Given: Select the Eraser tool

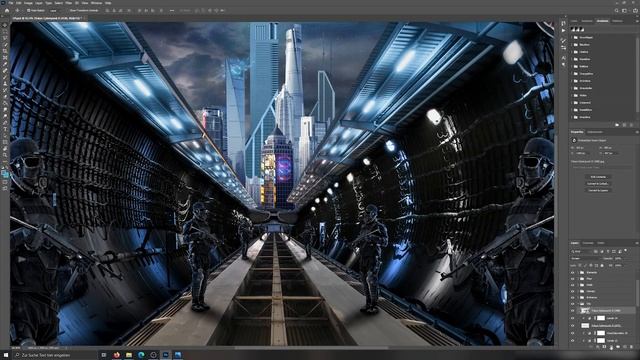Looking at the screenshot, I should [5, 97].
